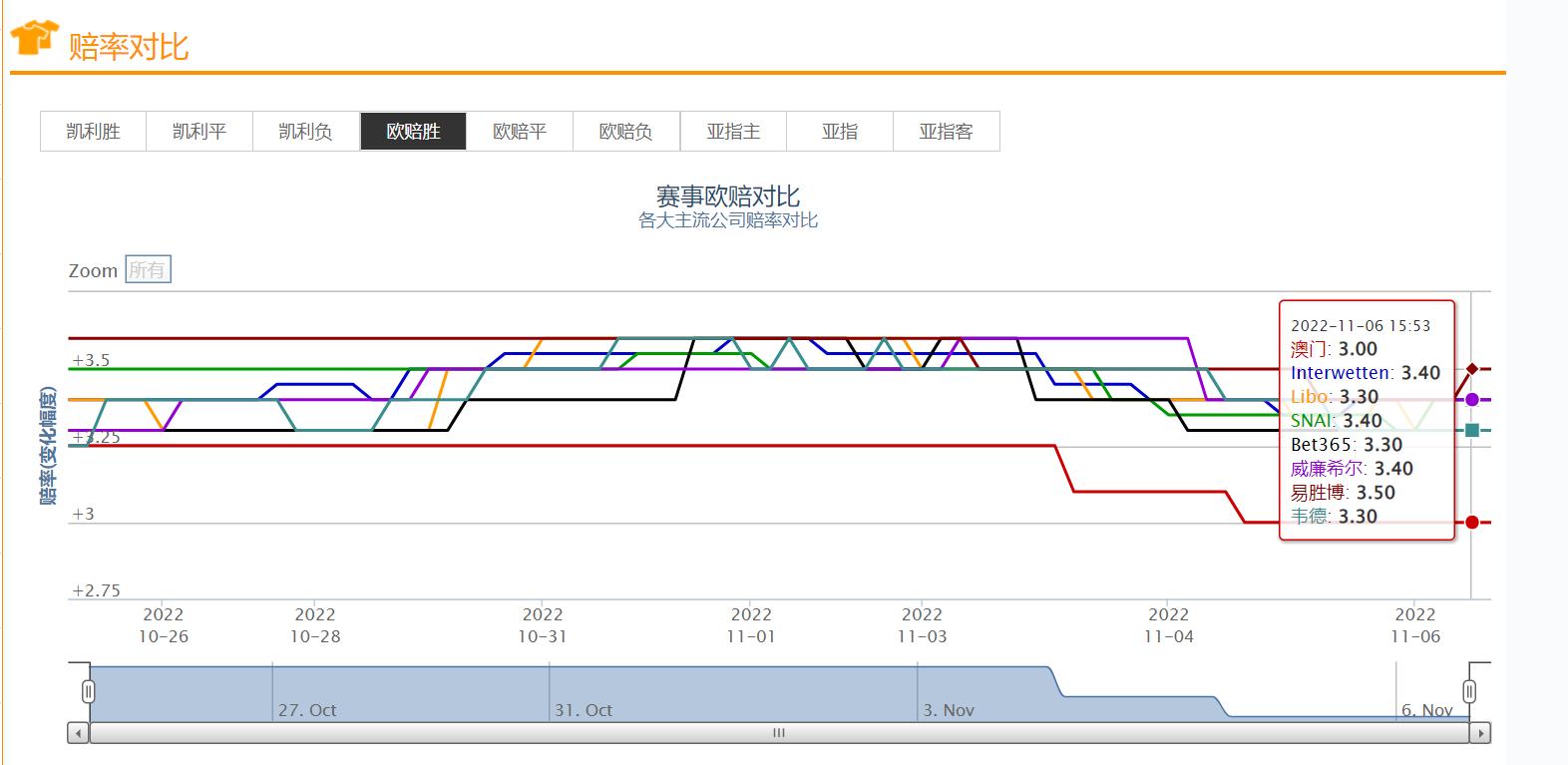The width and height of the screenshot is (1568, 765).
Task: Click the 2022 10-31 axis label
Action: coord(543,625)
